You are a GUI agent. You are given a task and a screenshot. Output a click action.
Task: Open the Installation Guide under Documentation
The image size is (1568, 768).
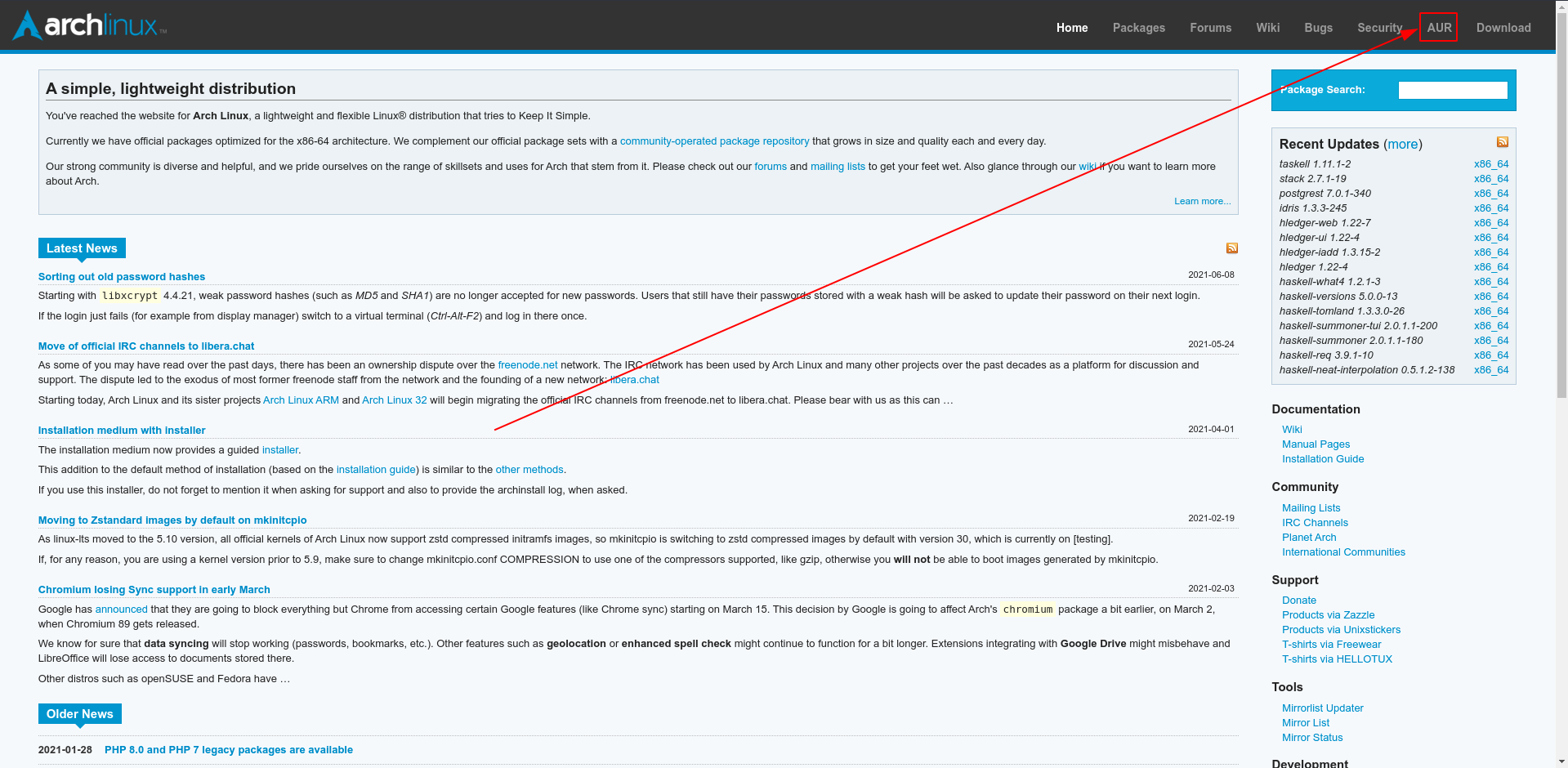click(1322, 458)
